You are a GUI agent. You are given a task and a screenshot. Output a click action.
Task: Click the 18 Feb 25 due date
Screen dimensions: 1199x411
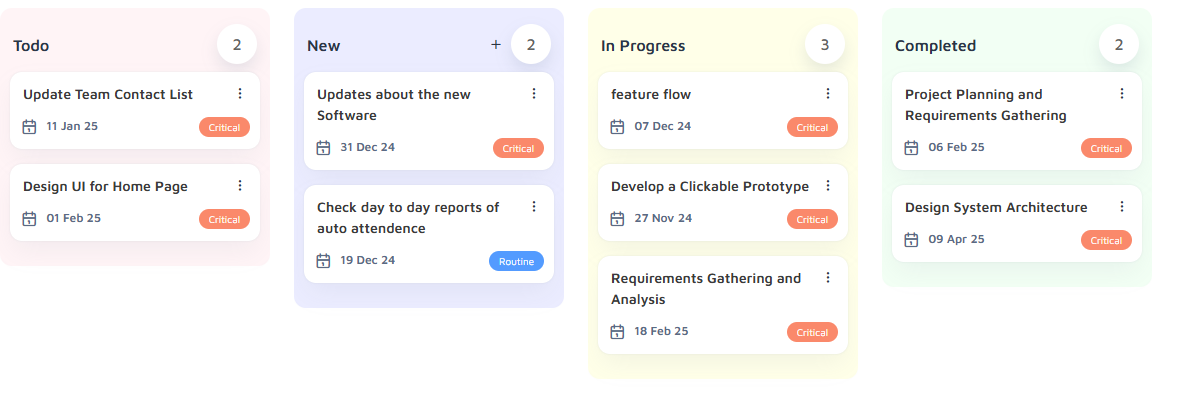tap(661, 331)
